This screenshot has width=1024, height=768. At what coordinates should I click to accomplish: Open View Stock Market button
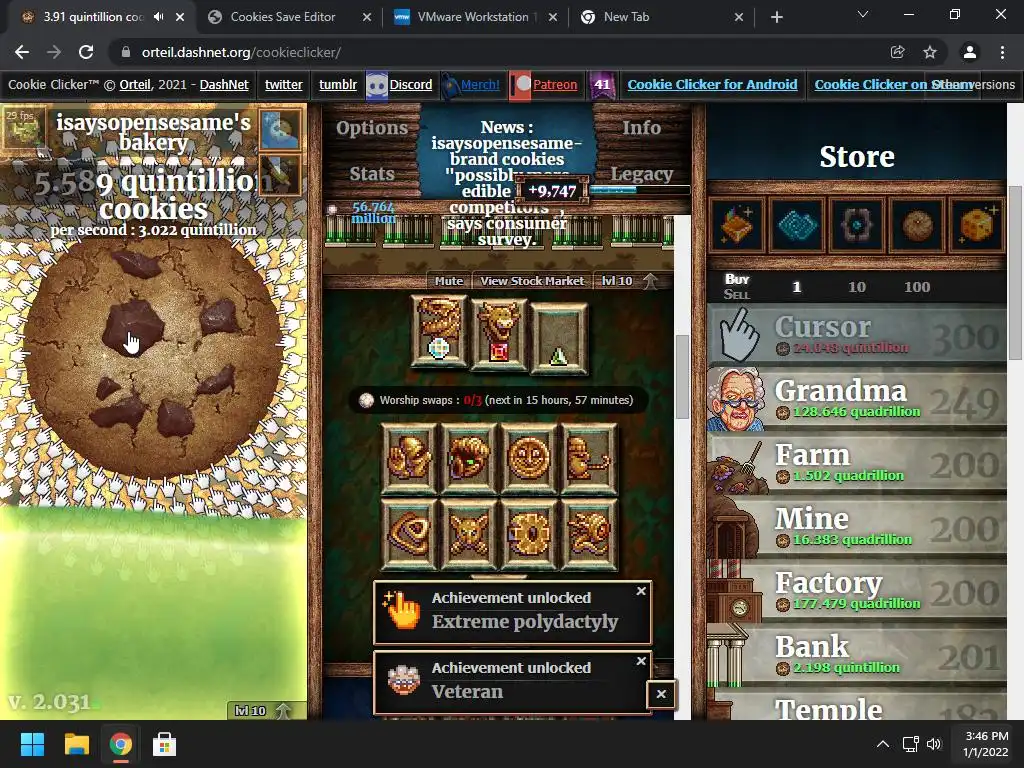(532, 281)
